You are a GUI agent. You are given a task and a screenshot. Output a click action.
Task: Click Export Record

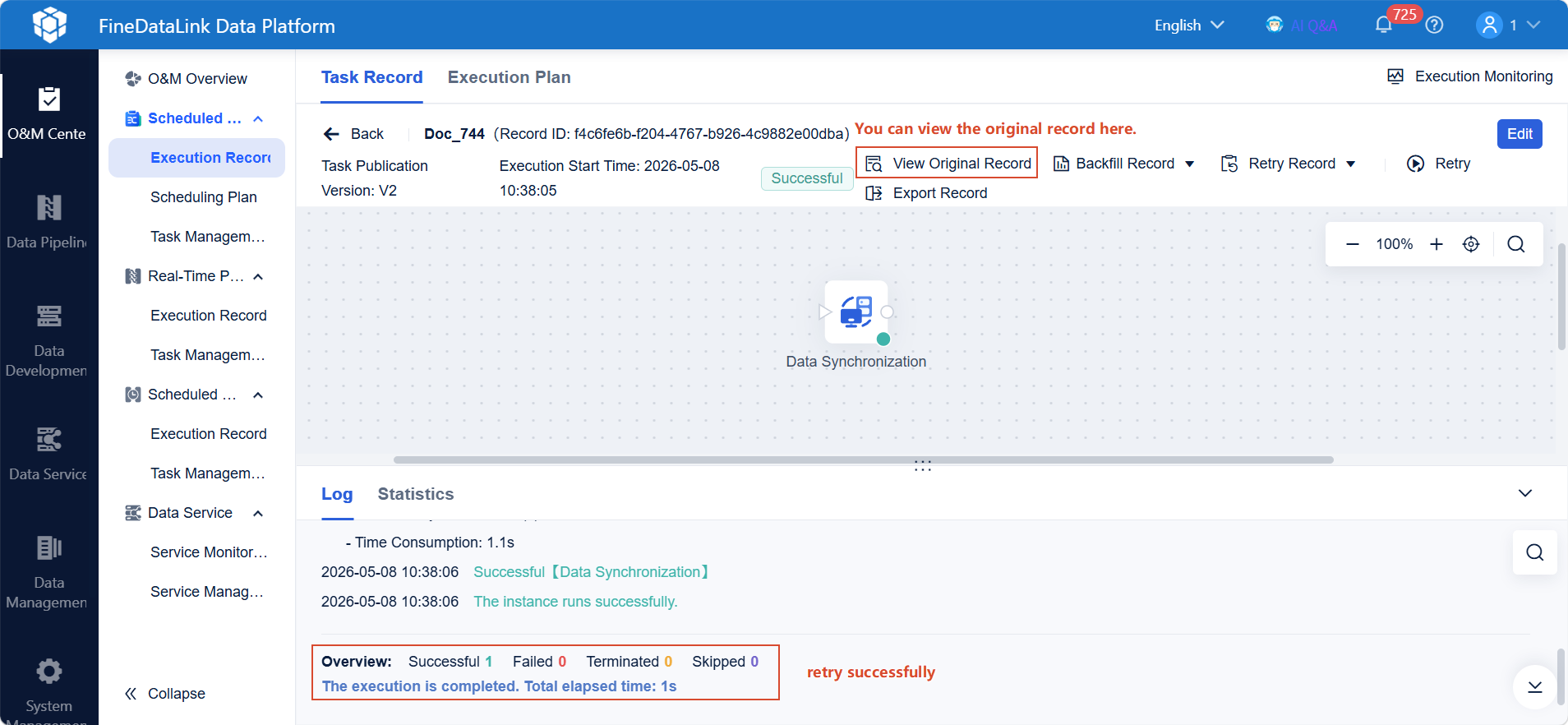tap(926, 193)
